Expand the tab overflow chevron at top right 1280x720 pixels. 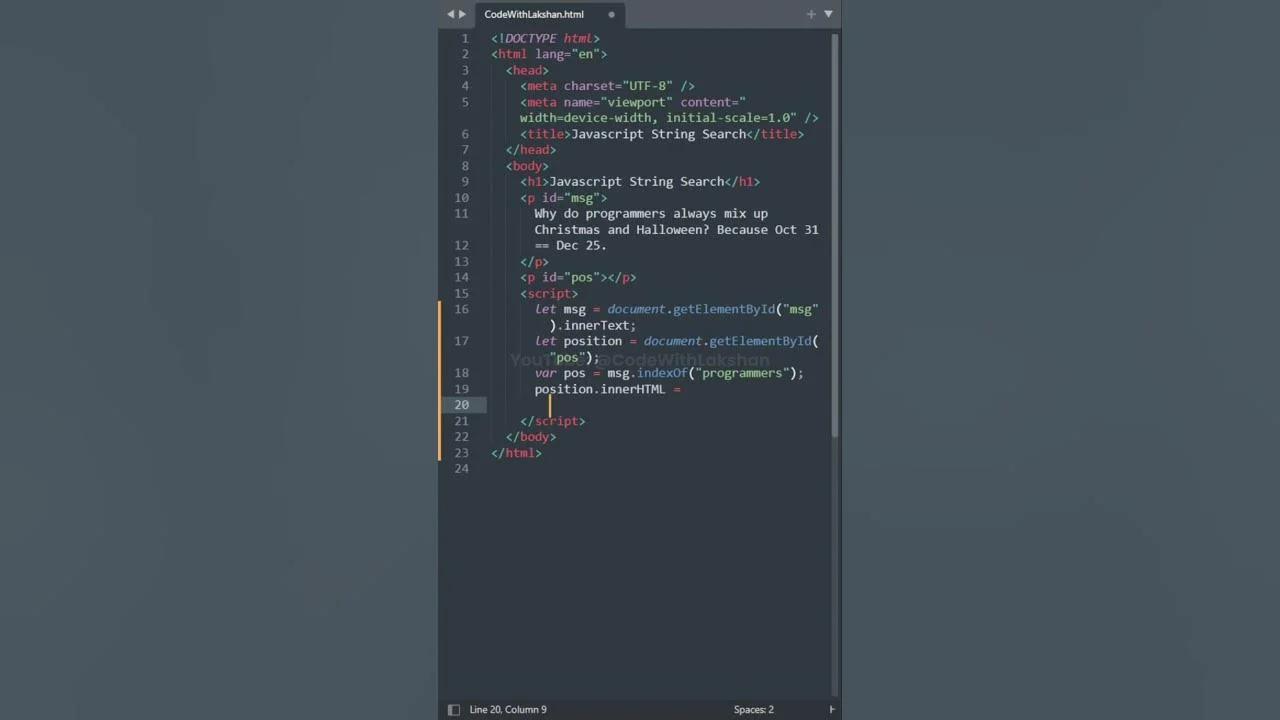click(x=828, y=14)
